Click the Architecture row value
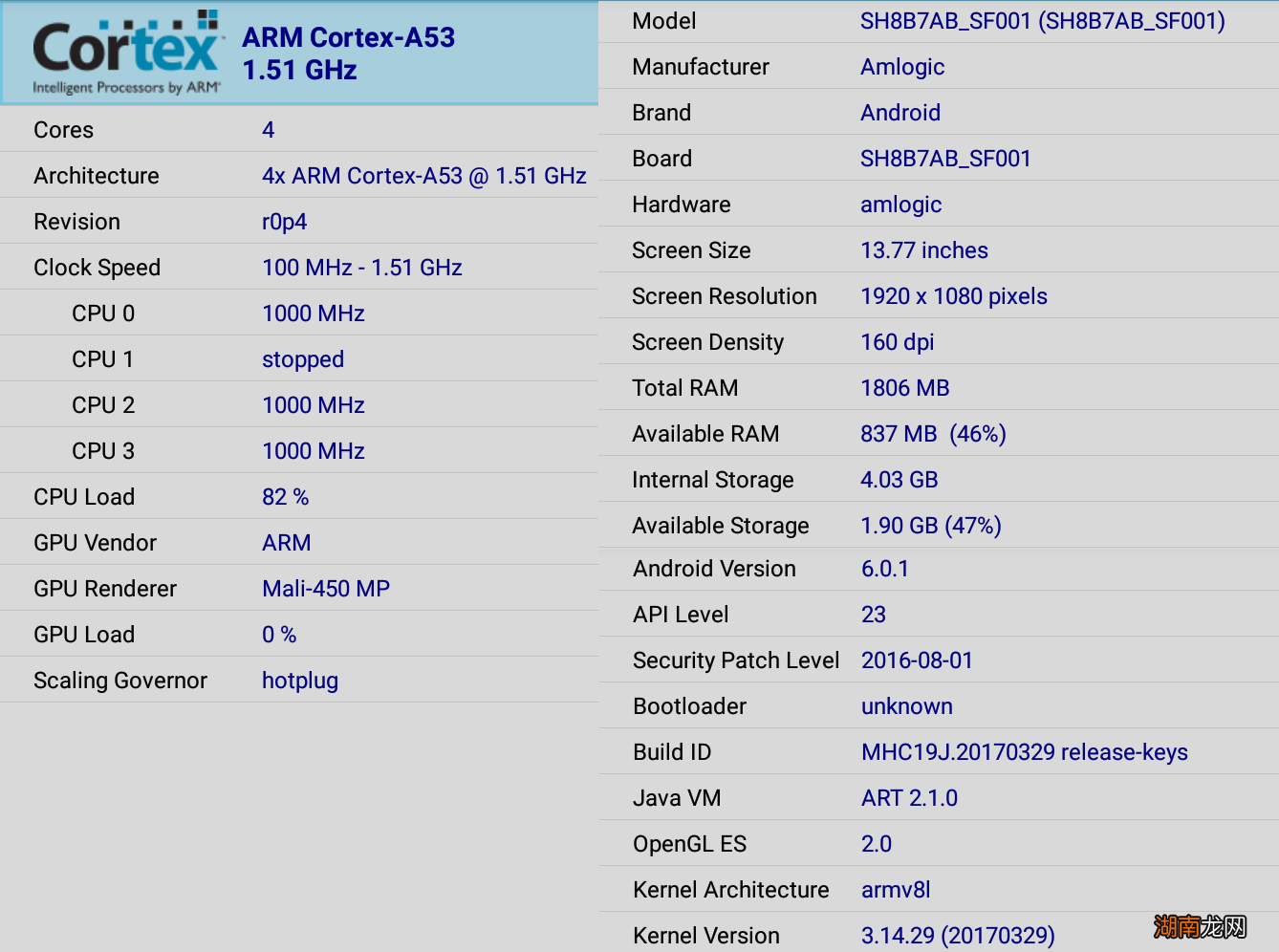This screenshot has width=1279, height=952. pos(423,176)
